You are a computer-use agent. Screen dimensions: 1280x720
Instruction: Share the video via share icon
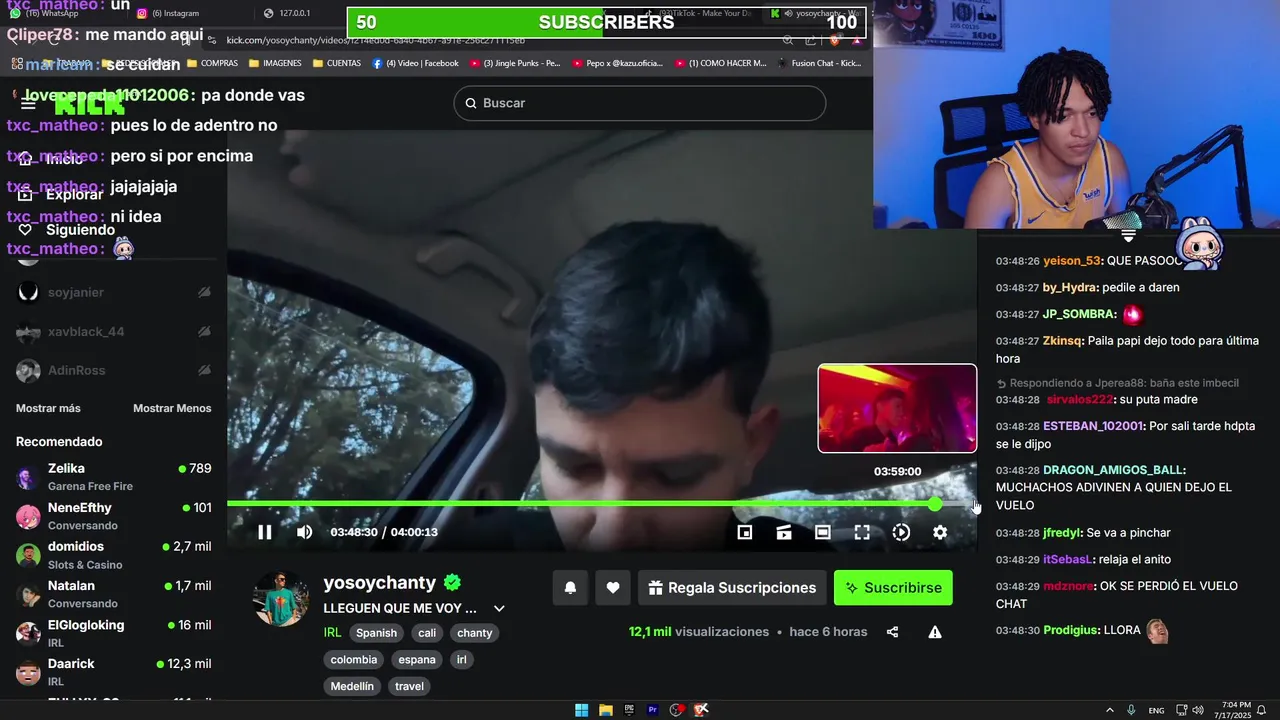point(892,632)
